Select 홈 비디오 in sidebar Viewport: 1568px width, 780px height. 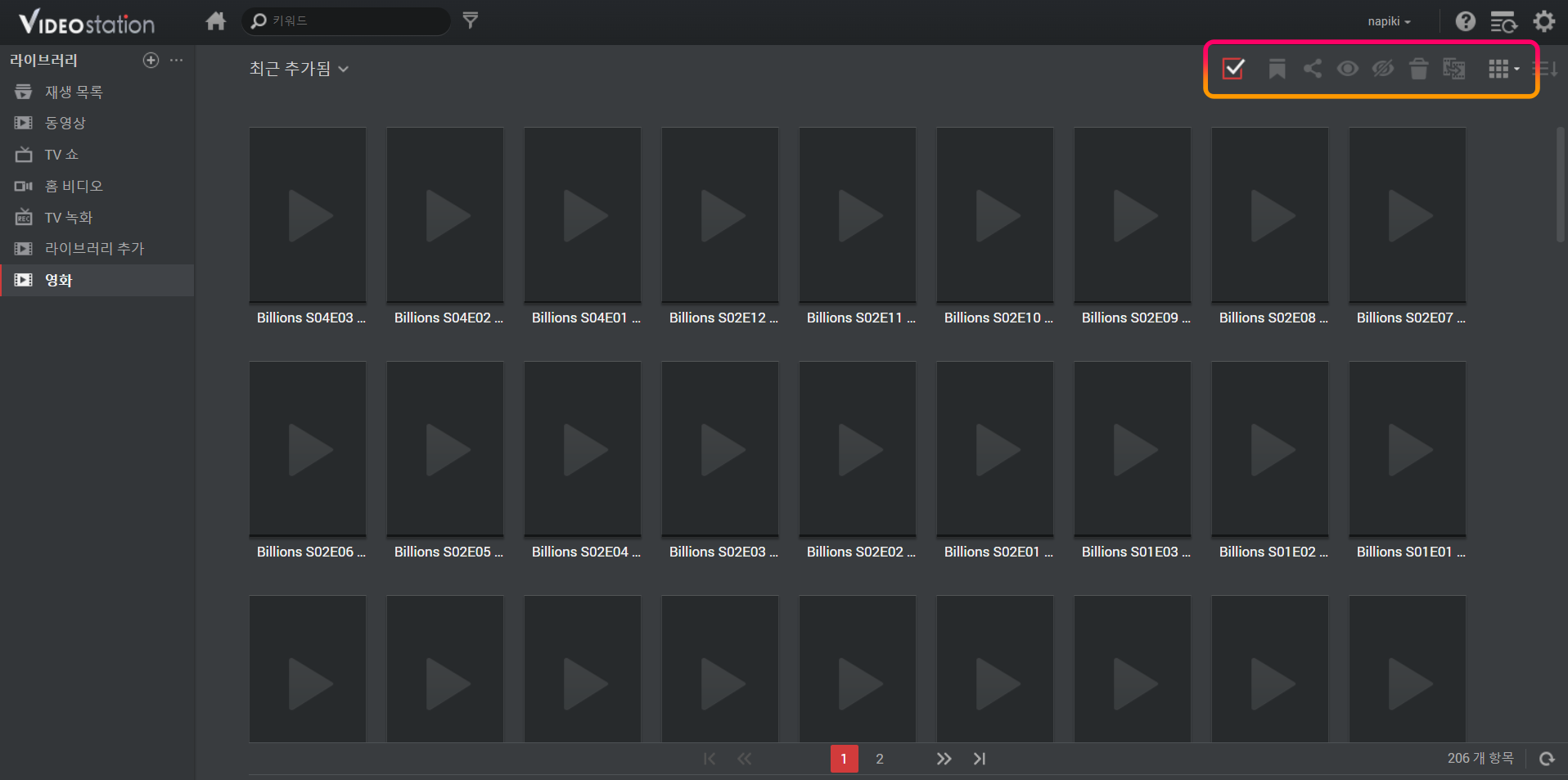(97, 186)
